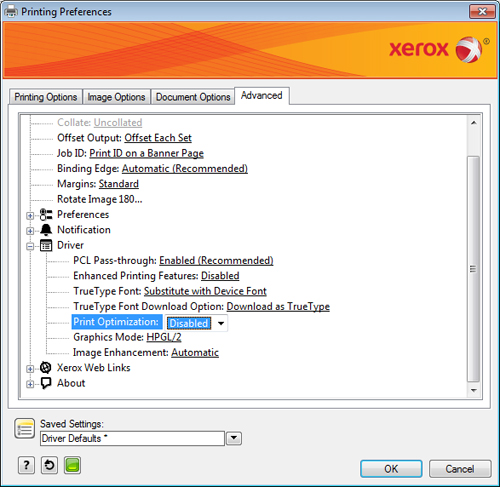Select the Preferences tree label
Image resolution: width=500 pixels, height=487 pixels.
[83, 214]
